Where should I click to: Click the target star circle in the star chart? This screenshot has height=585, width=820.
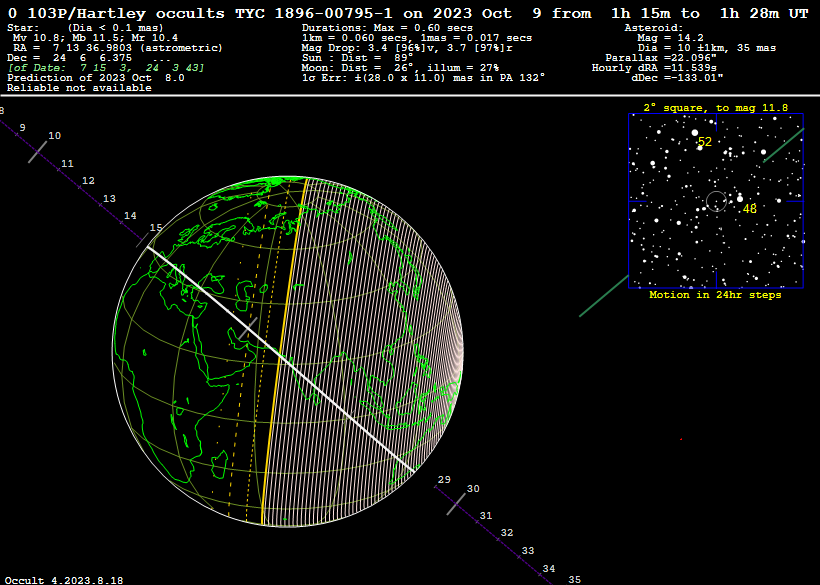716,201
